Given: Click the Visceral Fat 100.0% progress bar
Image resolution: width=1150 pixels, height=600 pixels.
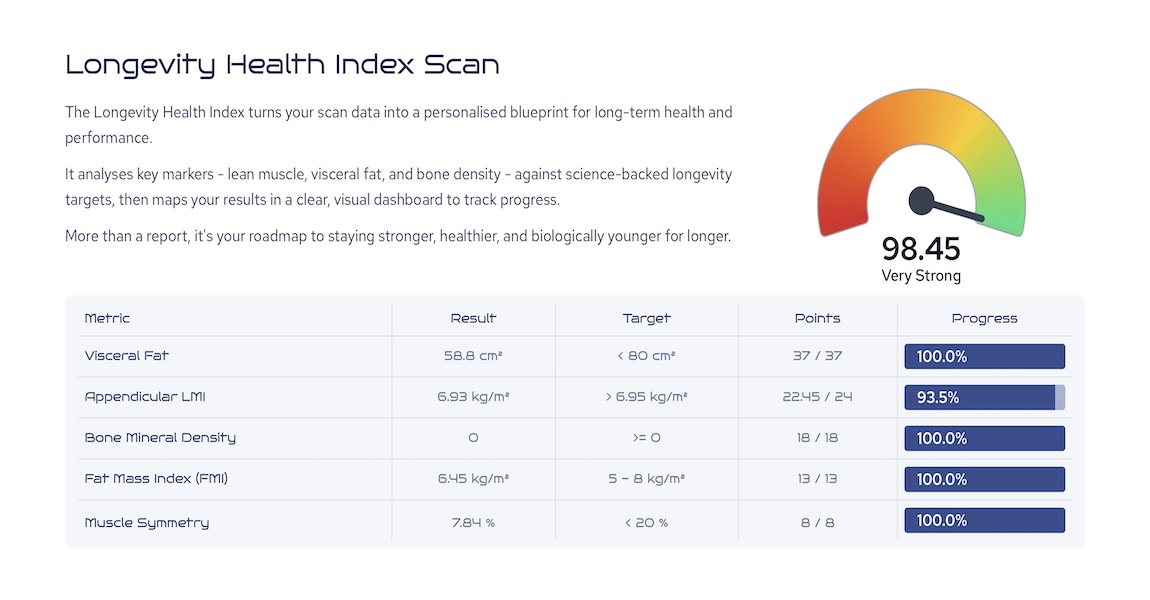Looking at the screenshot, I should tap(984, 356).
